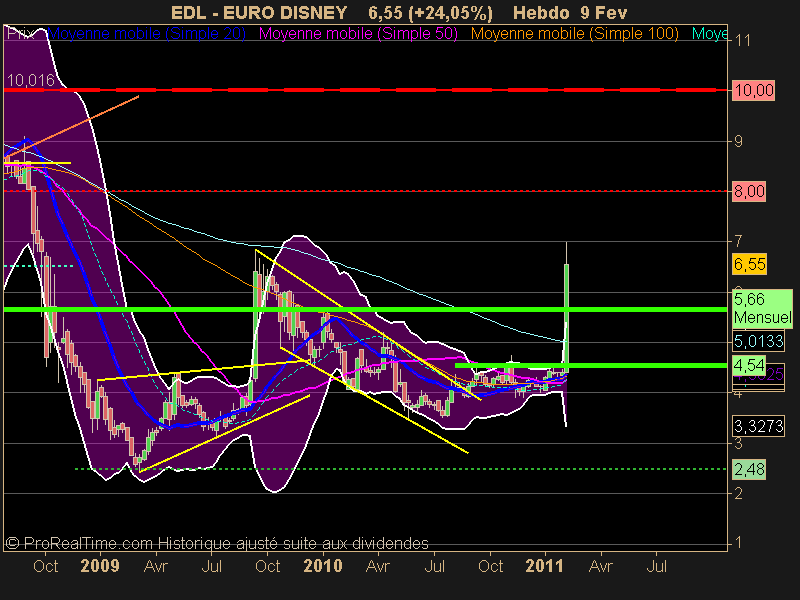The width and height of the screenshot is (800, 600).
Task: Click the "10,016" label near the chart's top-left
Action: 31,80
